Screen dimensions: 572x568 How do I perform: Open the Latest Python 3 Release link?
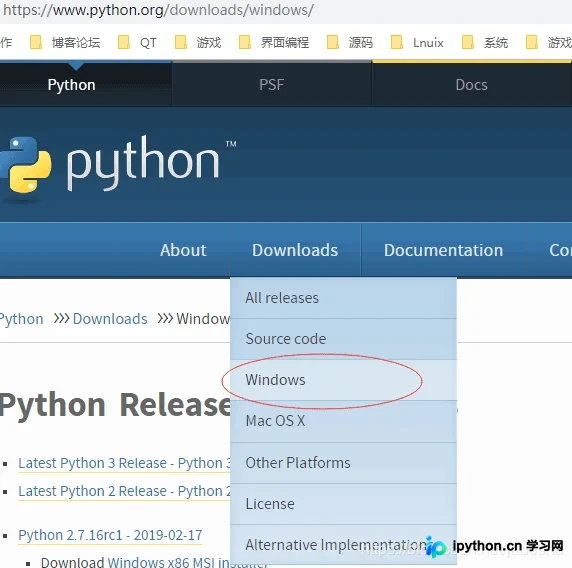[x=124, y=463]
